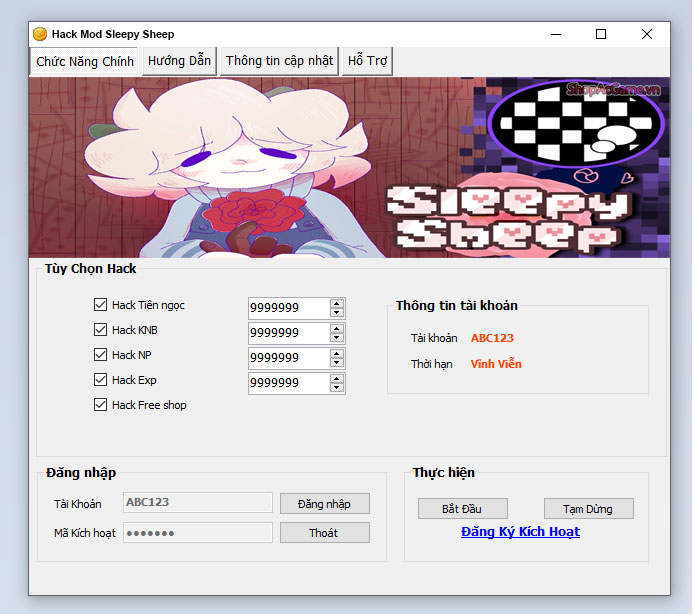
Task: Decrease Hack Exp value with down arrow
Action: click(x=337, y=388)
